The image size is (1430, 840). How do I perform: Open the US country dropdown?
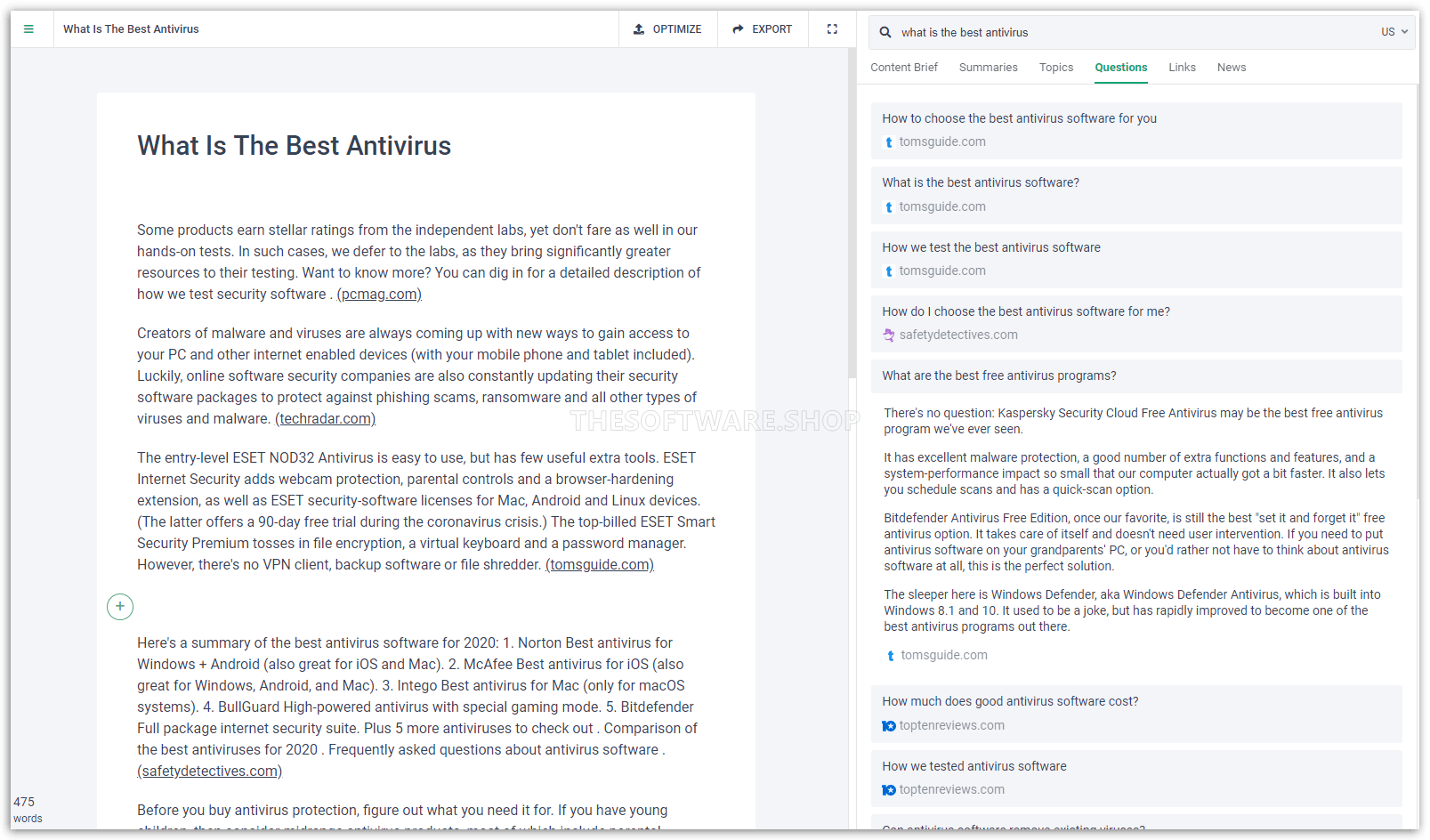[x=1394, y=32]
